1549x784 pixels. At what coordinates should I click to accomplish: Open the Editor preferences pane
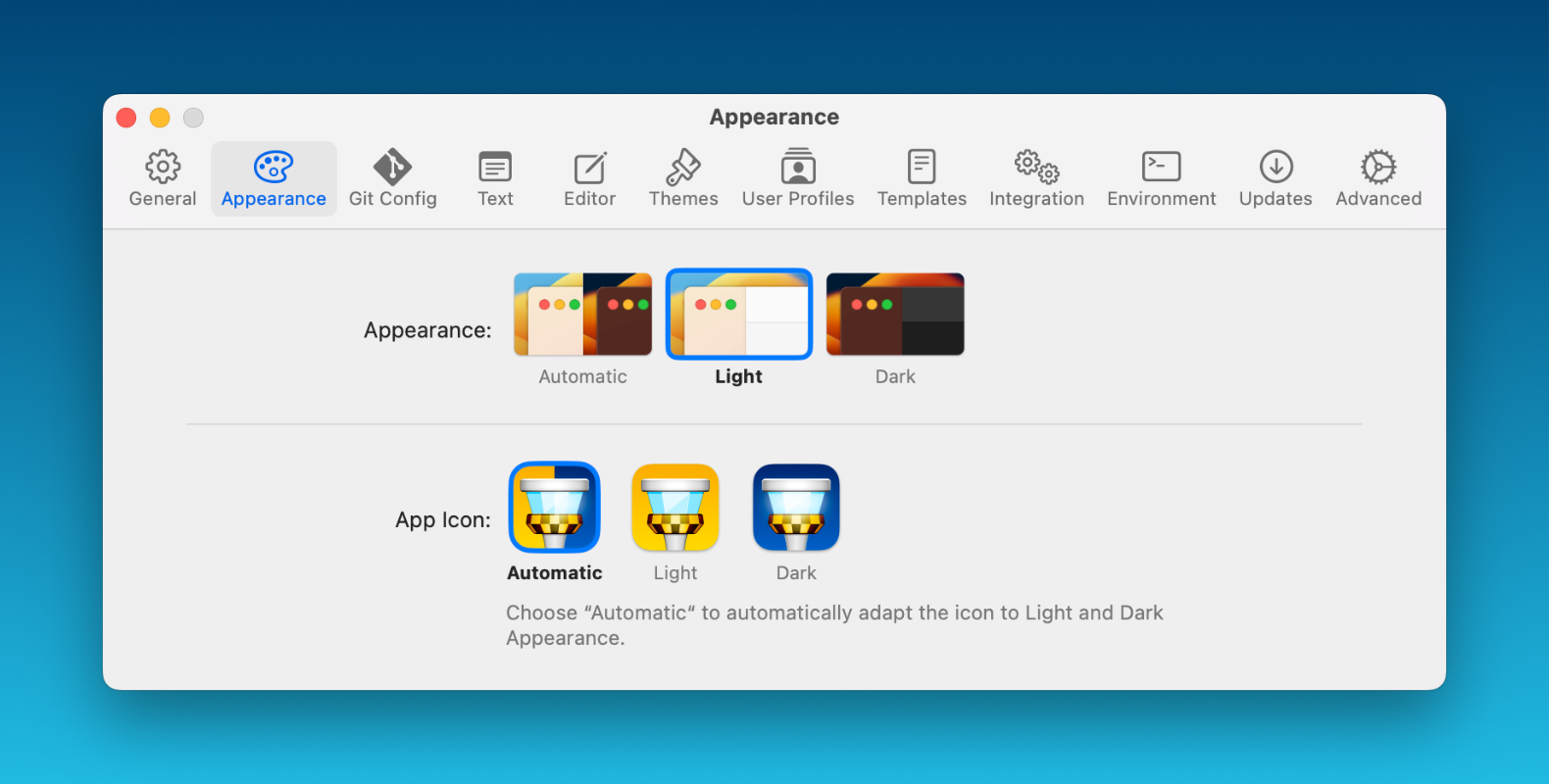click(x=589, y=178)
